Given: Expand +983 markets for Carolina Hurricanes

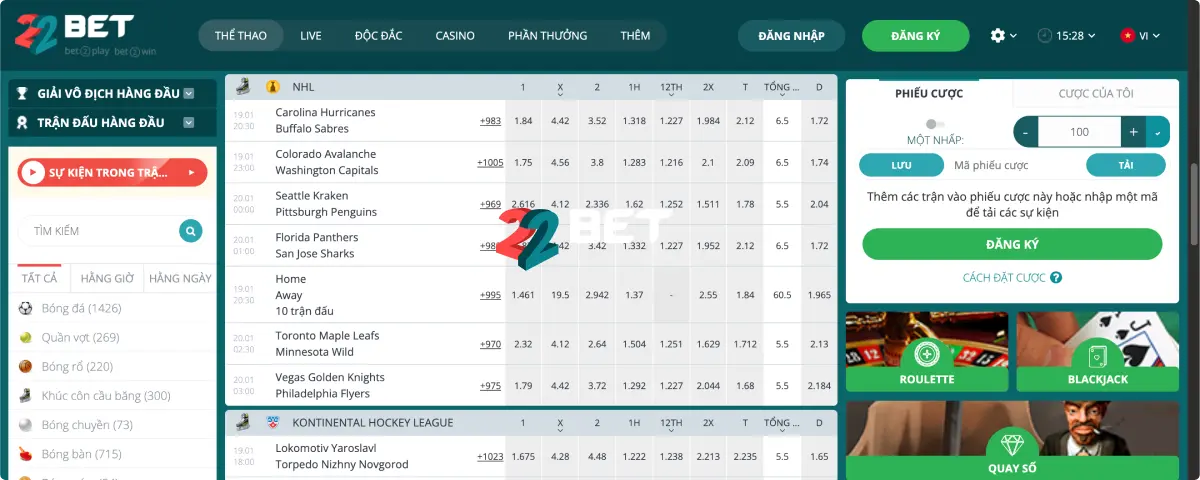Looking at the screenshot, I should 490,121.
